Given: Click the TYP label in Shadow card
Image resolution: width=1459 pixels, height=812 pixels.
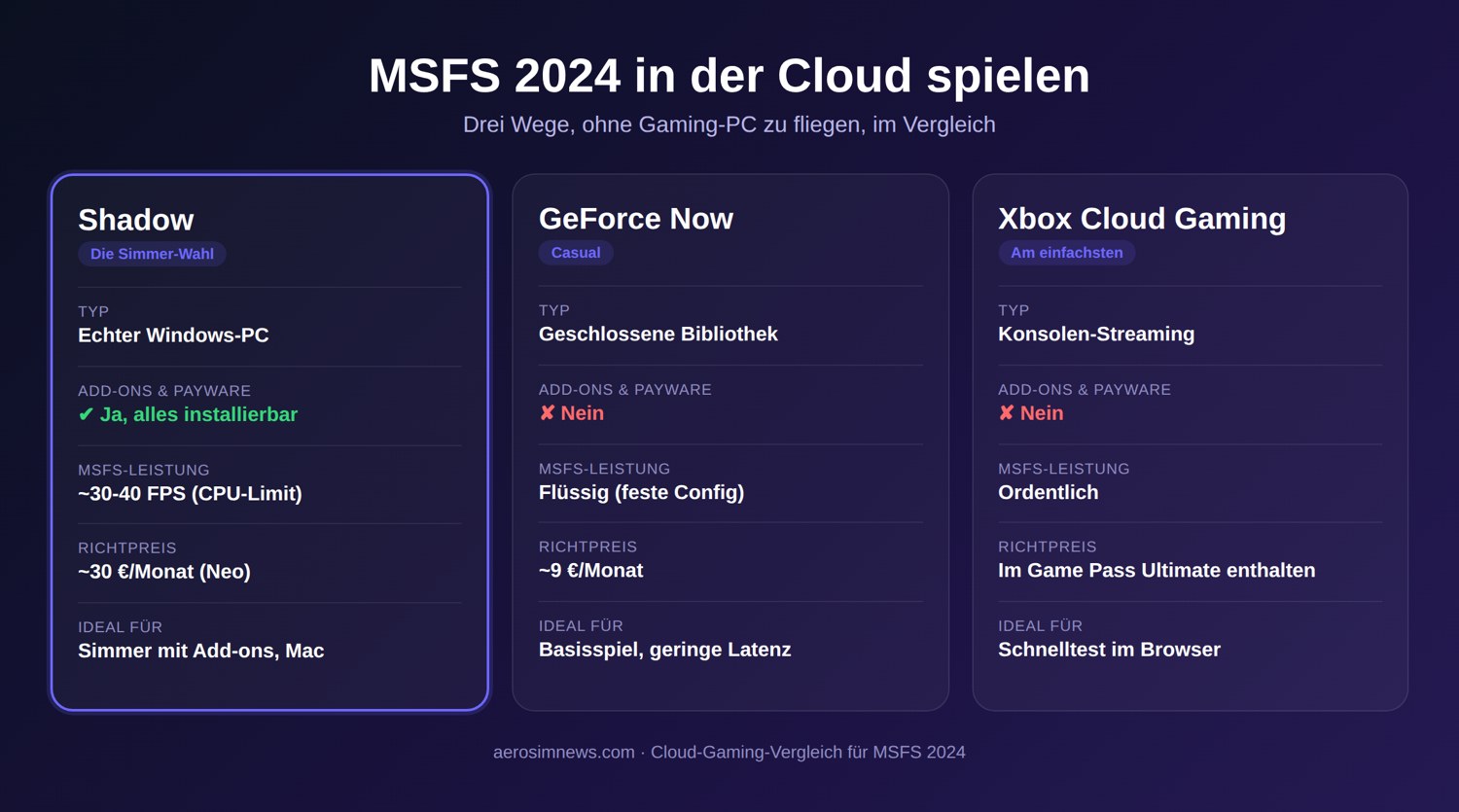Looking at the screenshot, I should (x=93, y=312).
